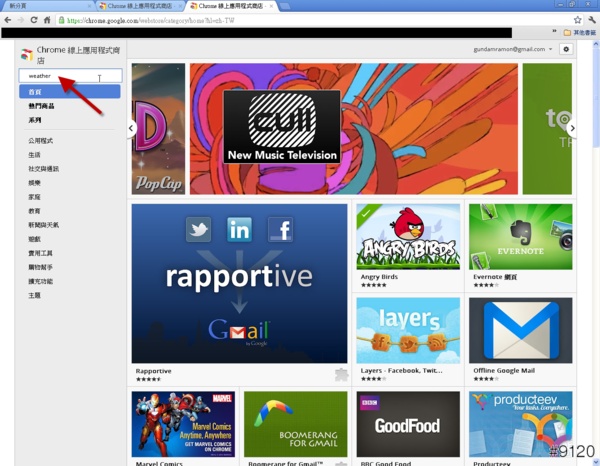600x466 pixels.
Task: Open the 熱門商品 category
Action: tap(43, 106)
